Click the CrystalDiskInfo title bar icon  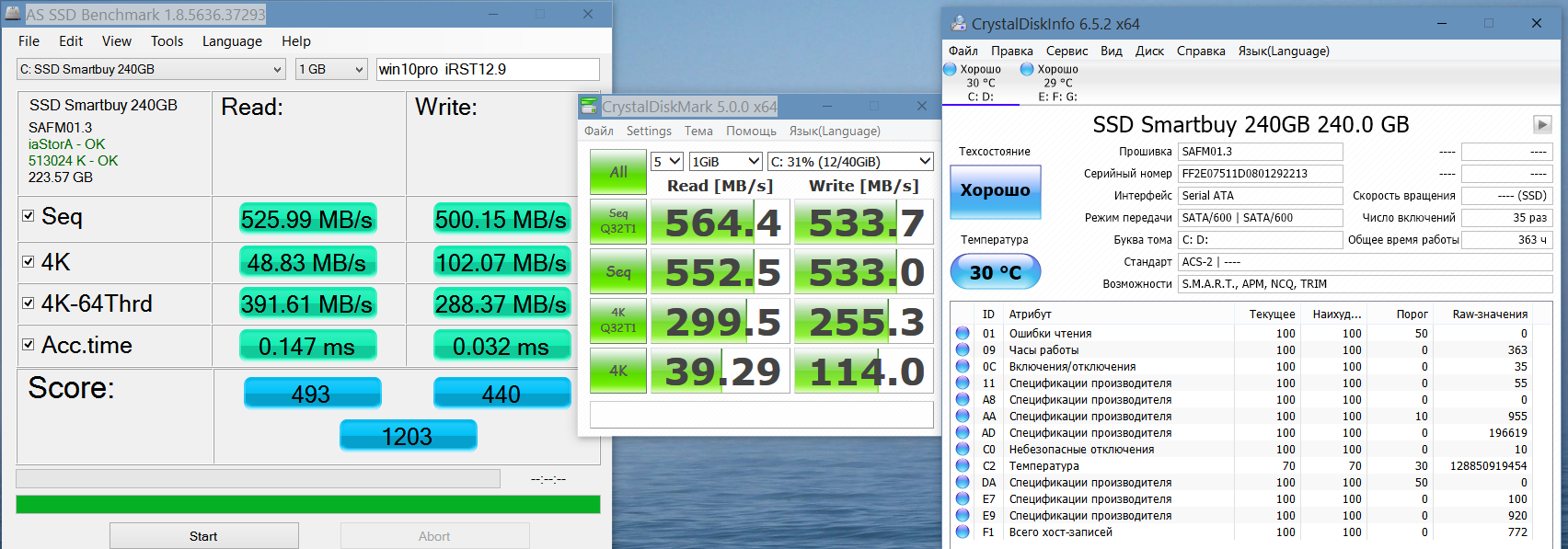pyautogui.click(x=959, y=23)
